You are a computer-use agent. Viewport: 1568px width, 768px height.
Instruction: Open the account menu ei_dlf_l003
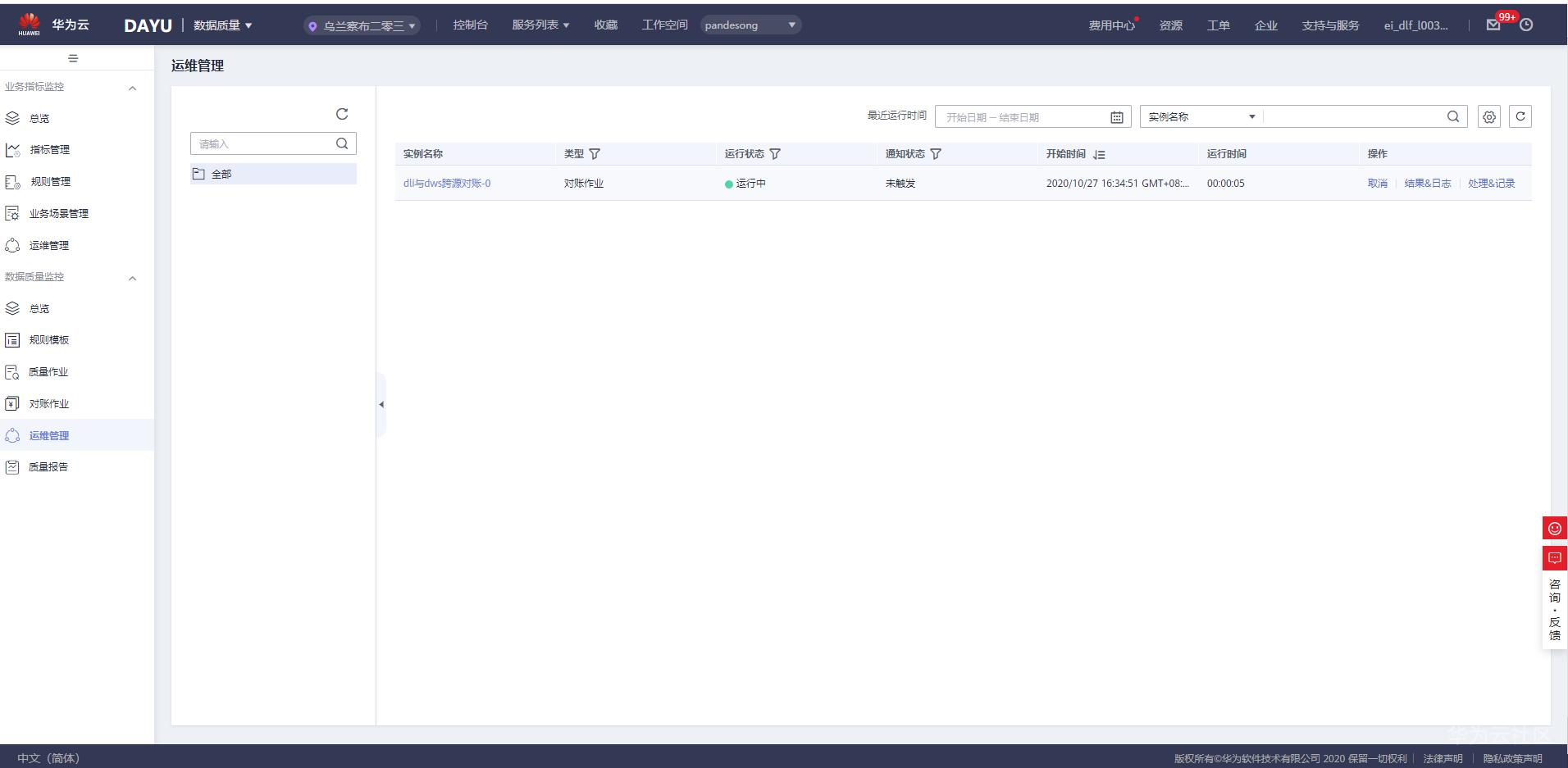1416,25
